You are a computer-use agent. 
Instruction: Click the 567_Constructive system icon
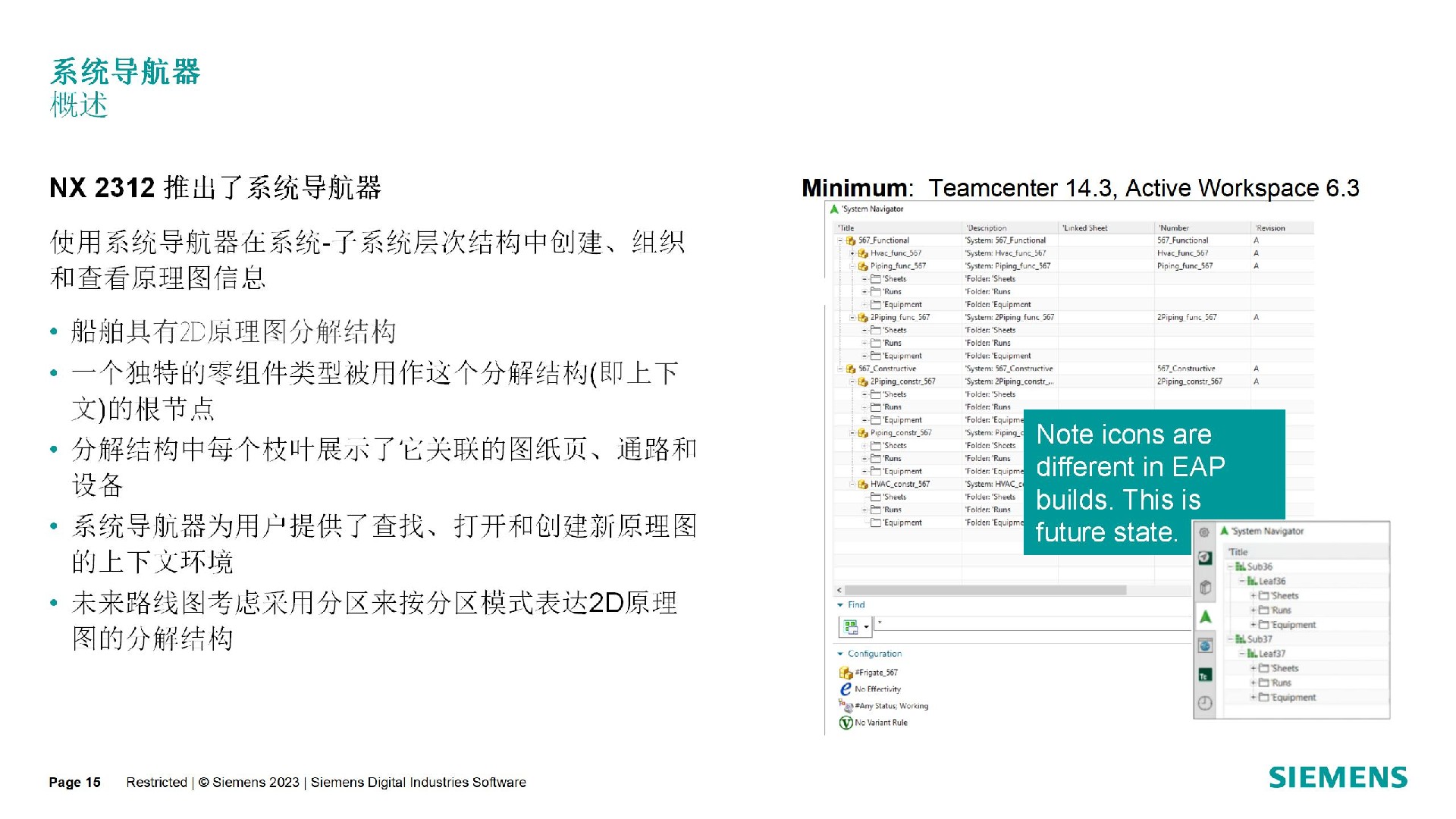[x=851, y=369]
